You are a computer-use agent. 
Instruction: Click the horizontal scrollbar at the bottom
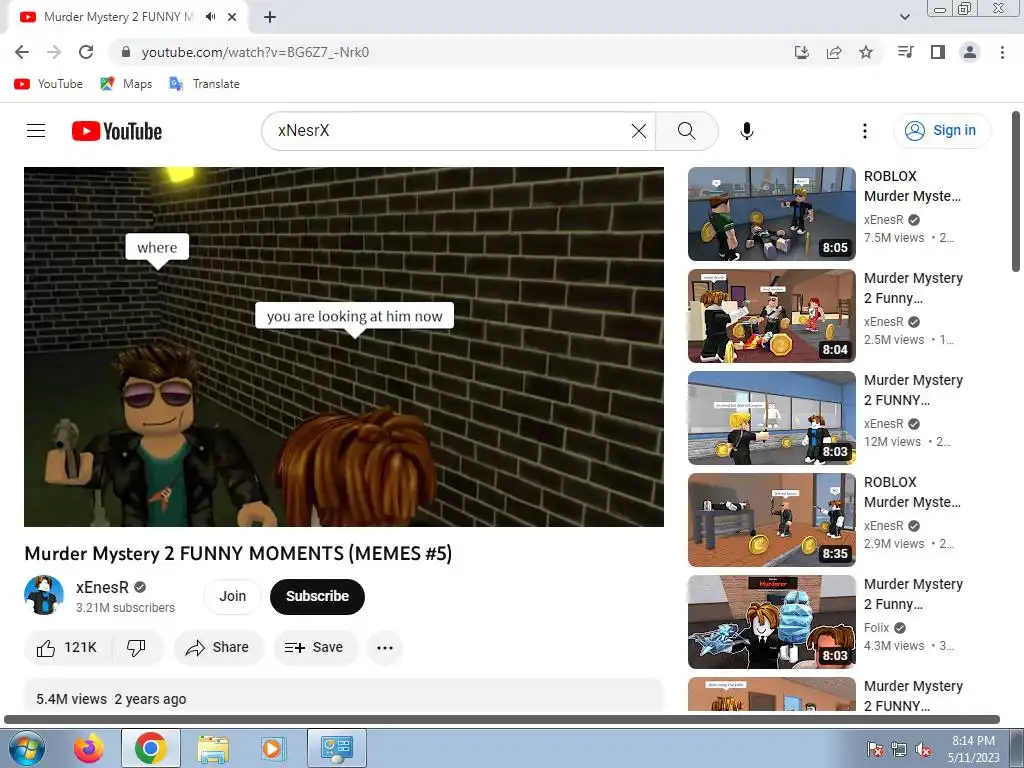(502, 719)
